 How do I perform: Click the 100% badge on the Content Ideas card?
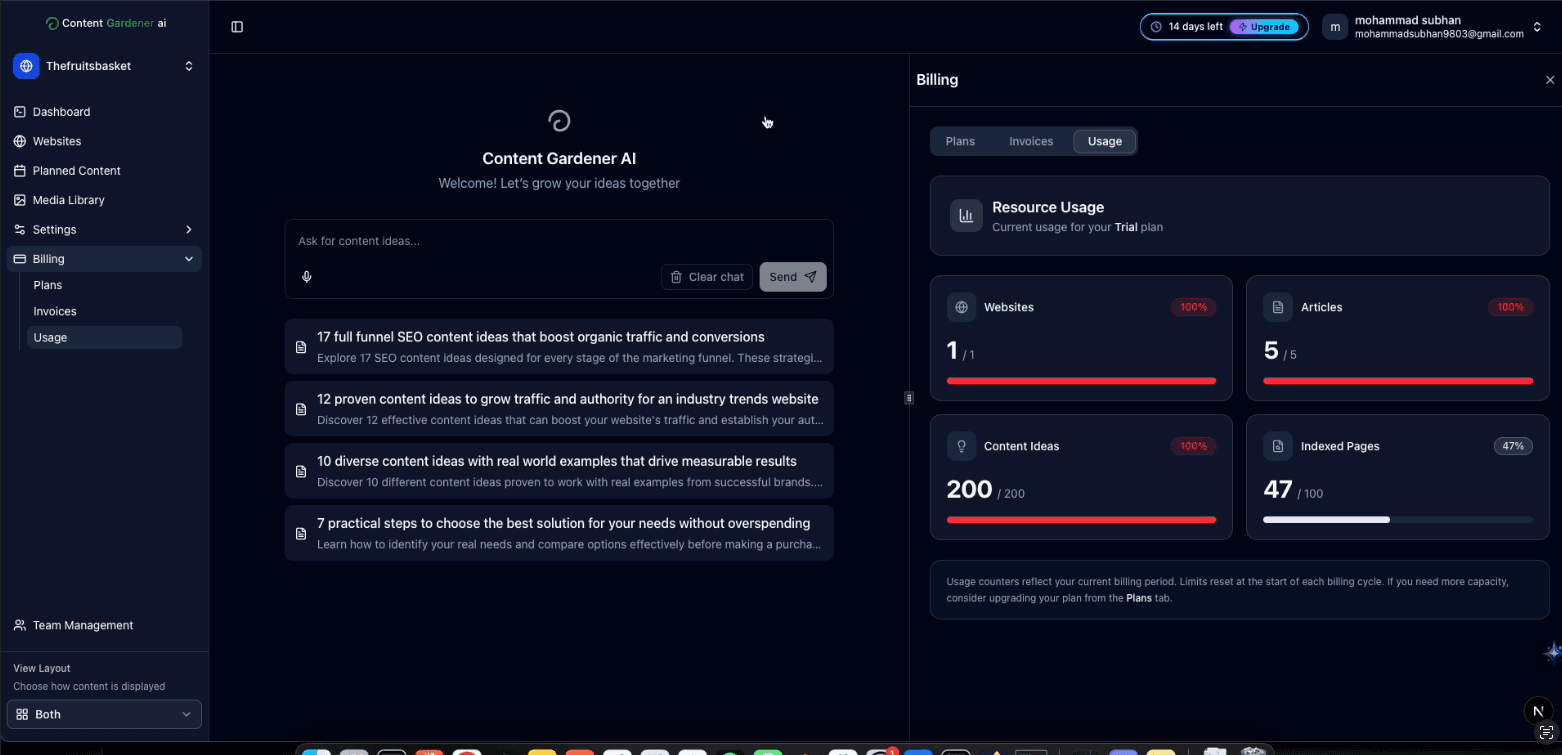(x=1194, y=446)
